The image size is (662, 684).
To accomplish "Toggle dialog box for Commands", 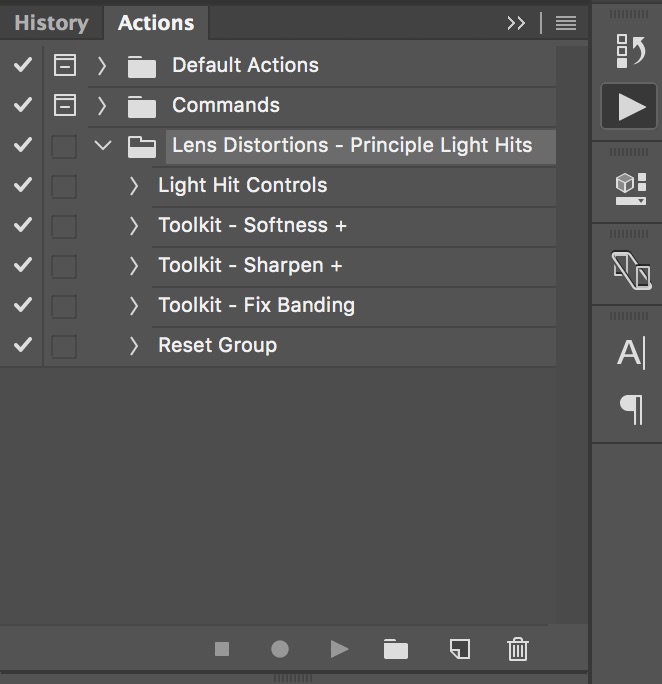I will click(65, 106).
